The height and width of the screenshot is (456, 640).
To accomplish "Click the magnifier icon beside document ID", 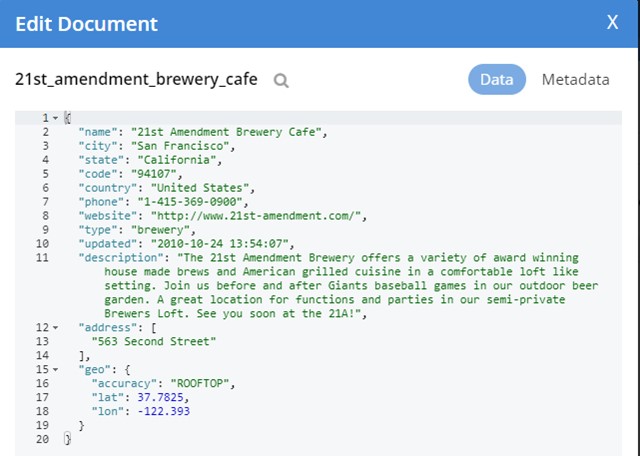I will 281,80.
